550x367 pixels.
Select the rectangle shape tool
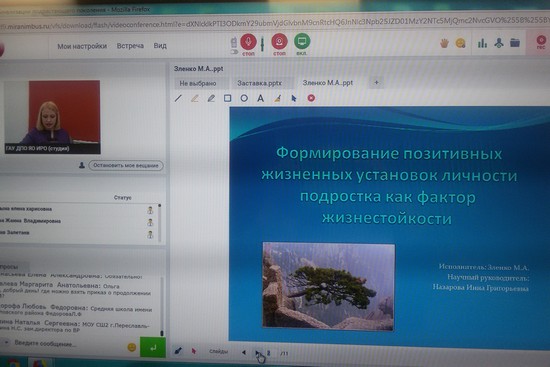coord(228,98)
